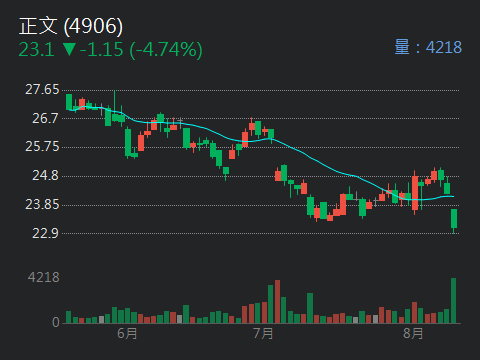The height and width of the screenshot is (360, 480).
Task: Select the 25.75 price axis label
Action: [x=42, y=147]
